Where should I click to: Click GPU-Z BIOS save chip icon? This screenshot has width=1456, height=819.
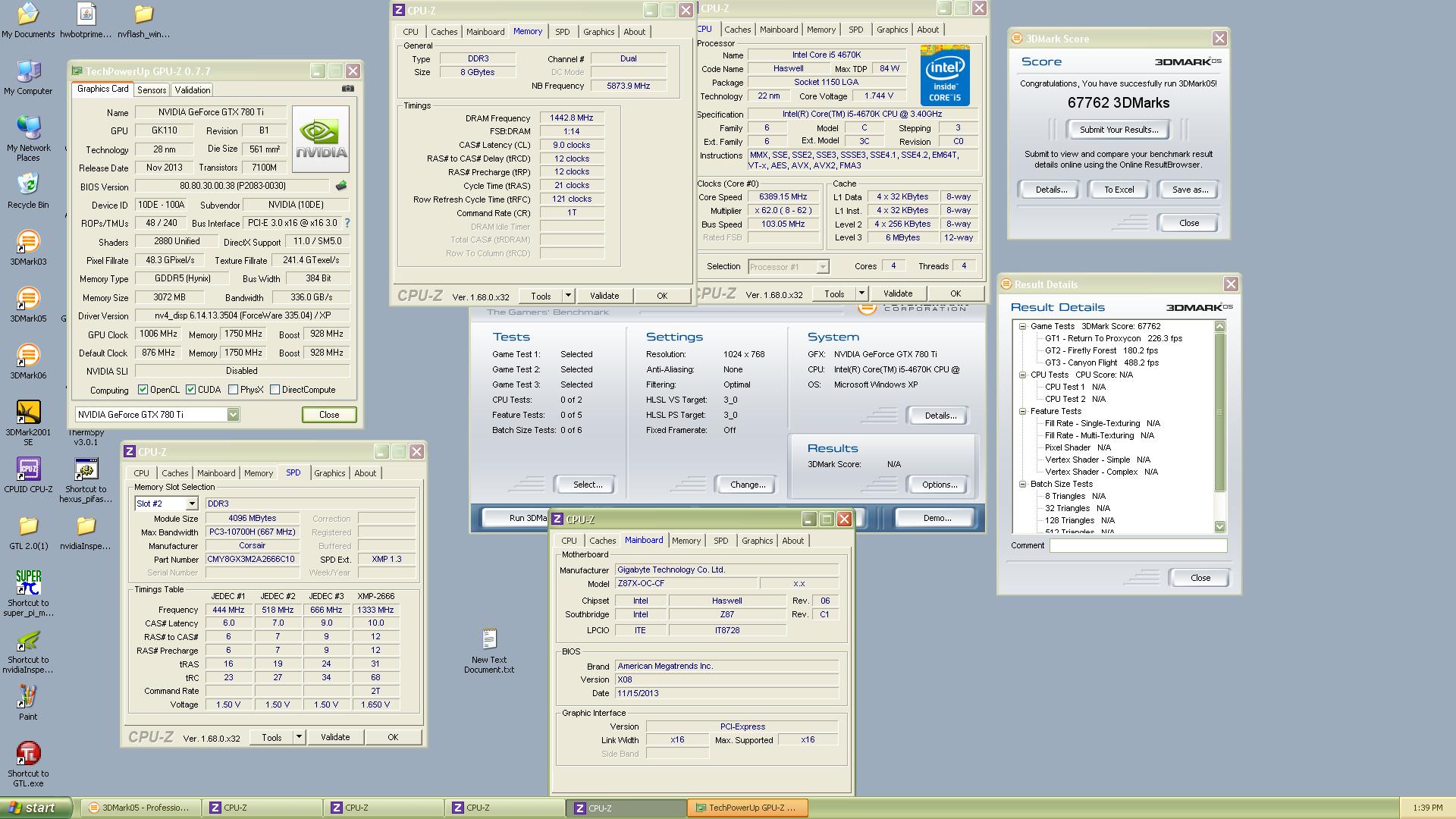(341, 186)
